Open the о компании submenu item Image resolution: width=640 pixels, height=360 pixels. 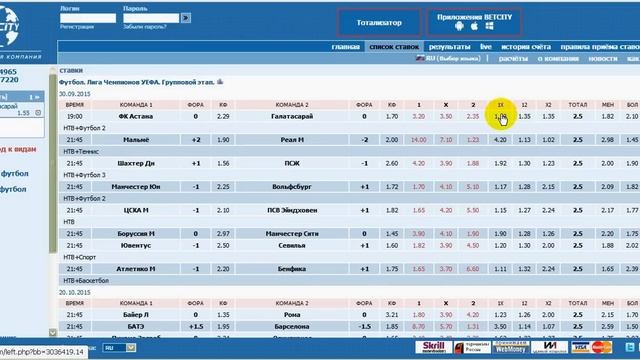point(558,58)
